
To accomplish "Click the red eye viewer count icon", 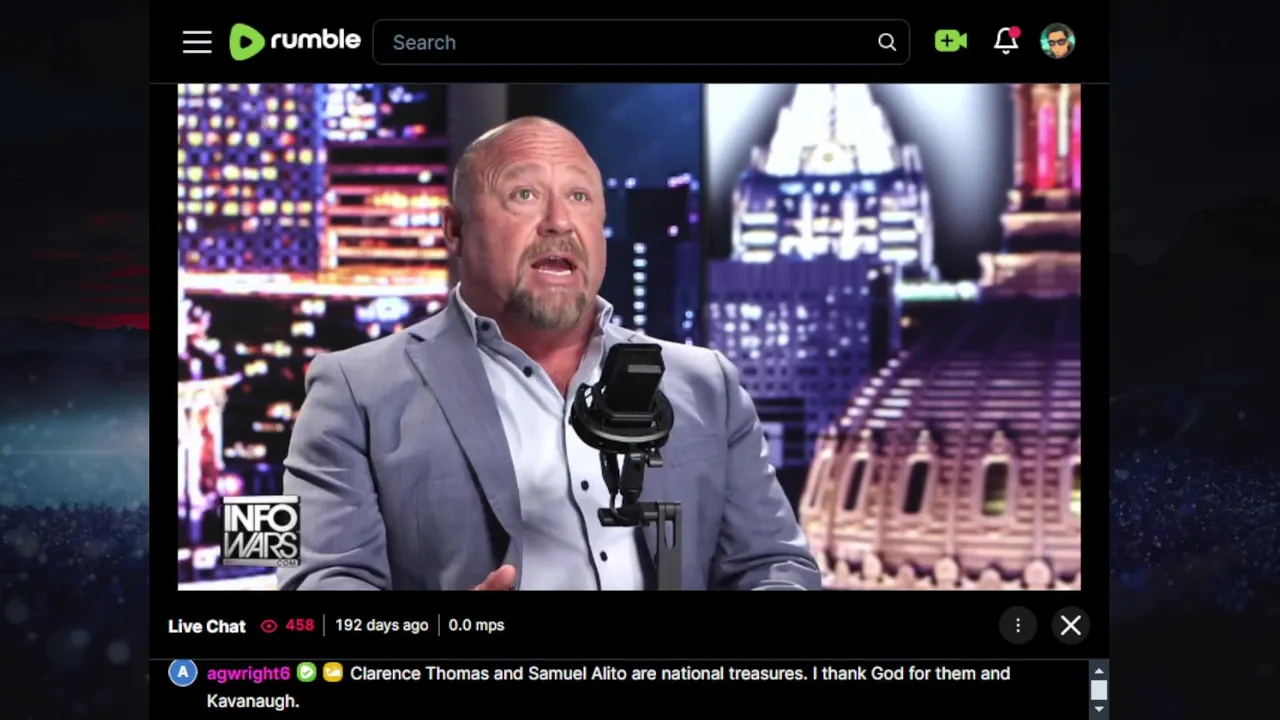I will pos(269,626).
